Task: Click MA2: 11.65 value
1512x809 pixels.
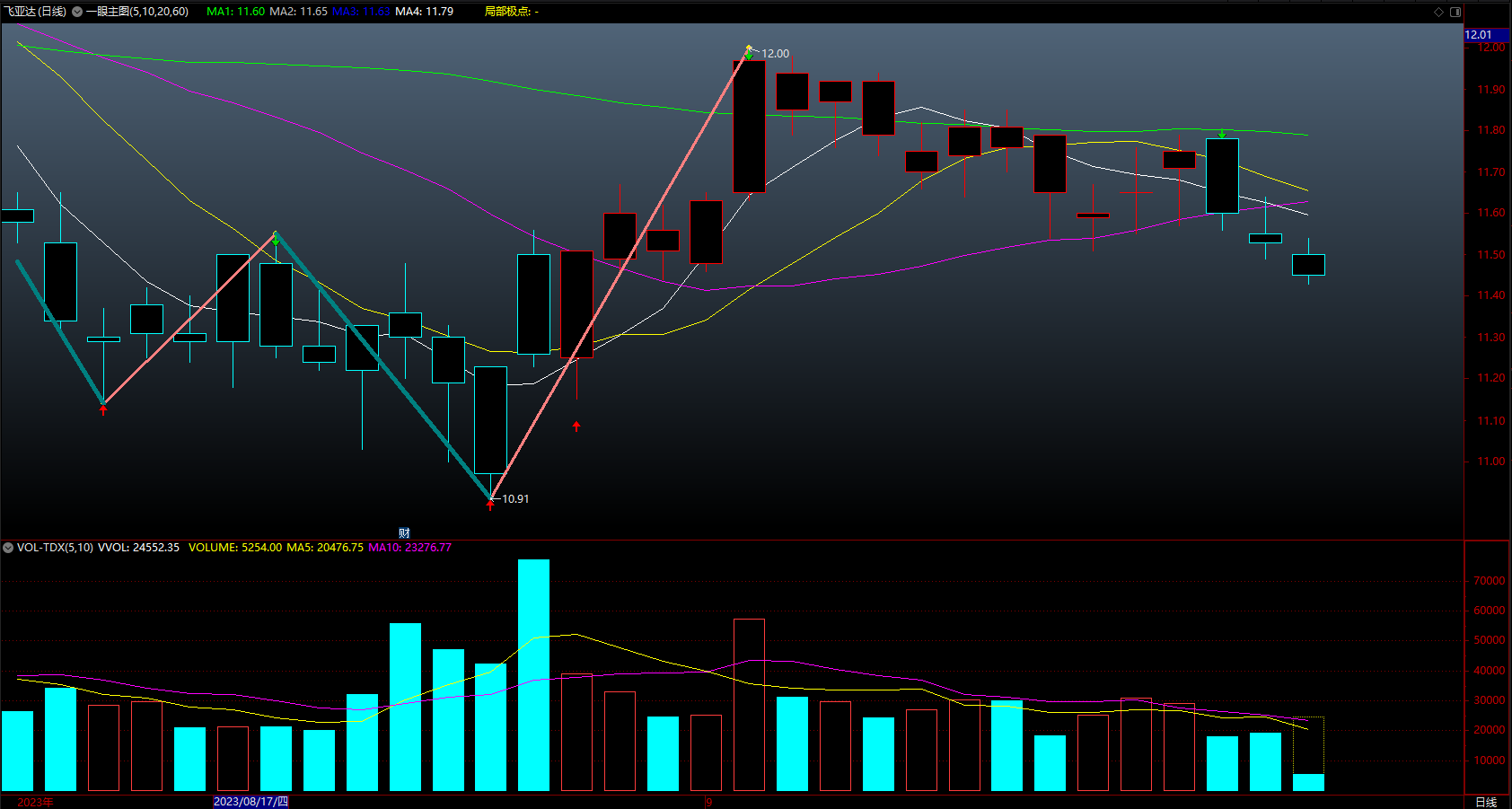Action: coord(298,12)
